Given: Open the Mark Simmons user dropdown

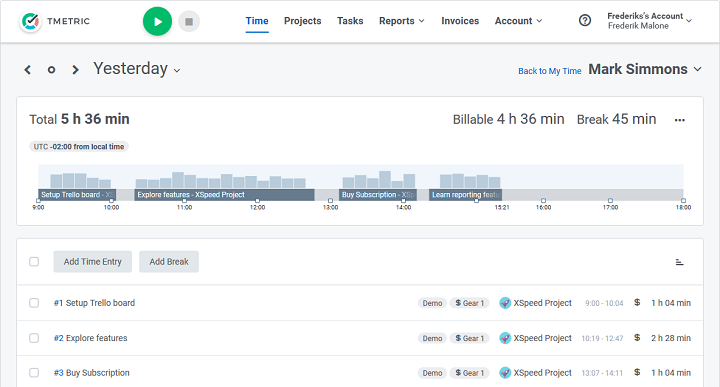Looking at the screenshot, I should click(x=645, y=69).
